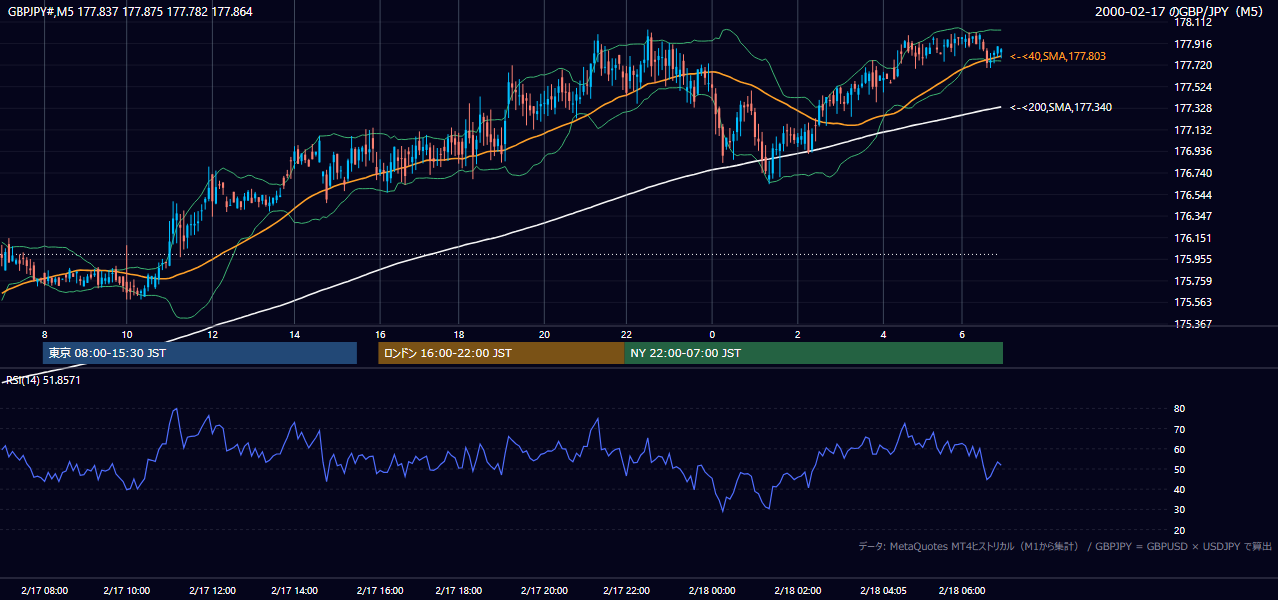Click RSI scale level 70
1278x600 pixels.
tap(1179, 429)
